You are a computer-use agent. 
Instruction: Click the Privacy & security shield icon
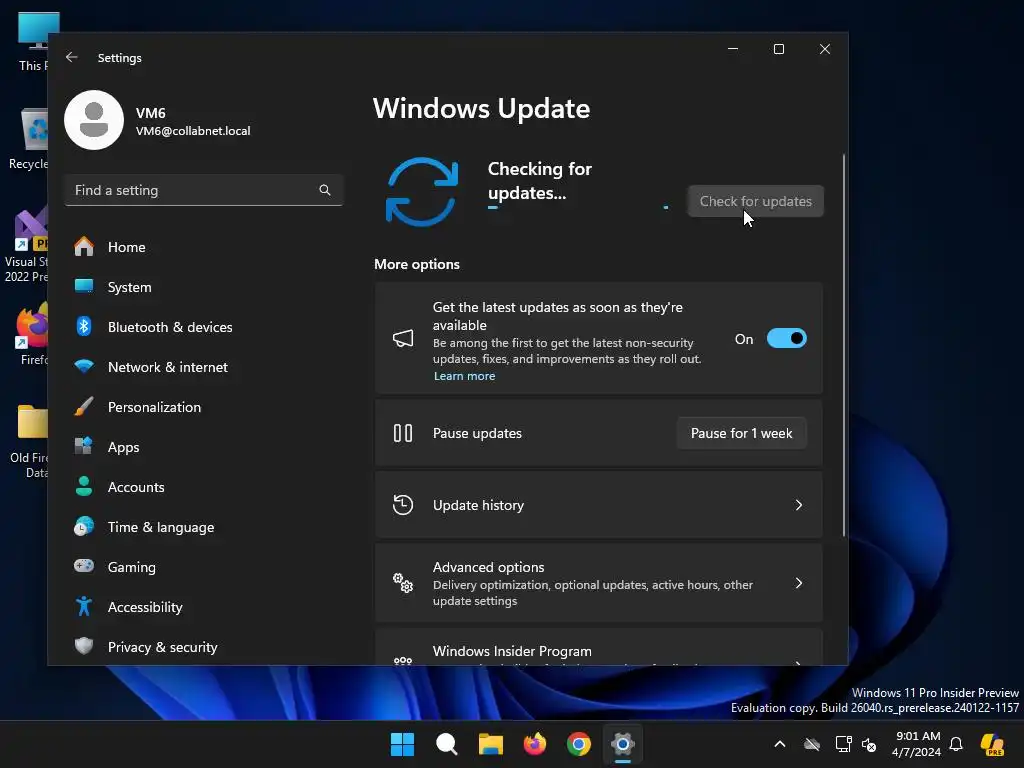coord(84,647)
